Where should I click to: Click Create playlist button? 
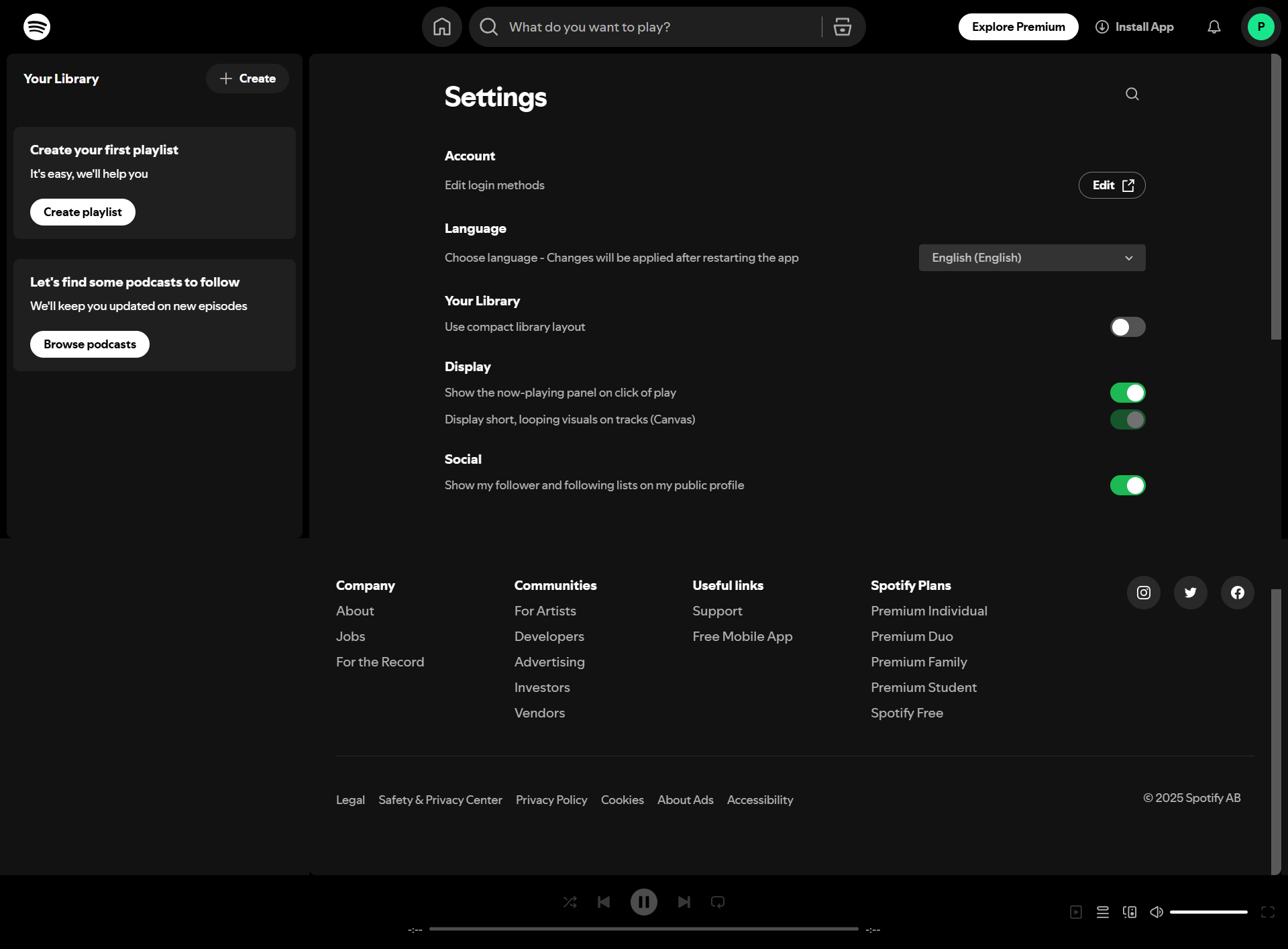83,212
